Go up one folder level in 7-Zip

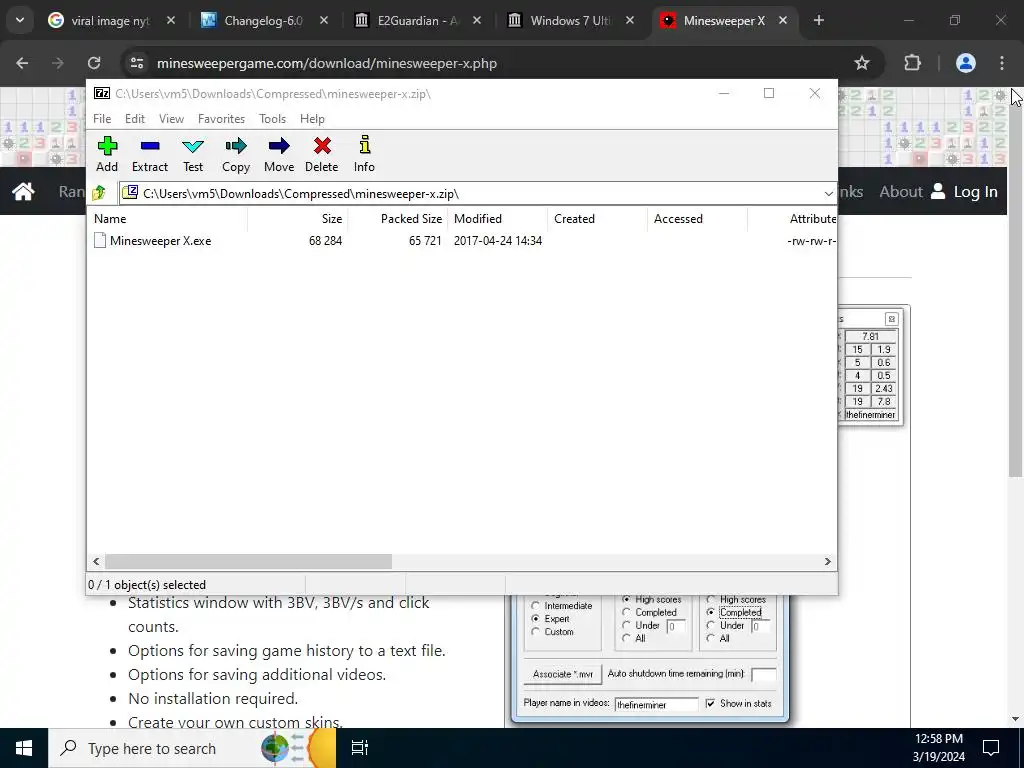point(99,193)
